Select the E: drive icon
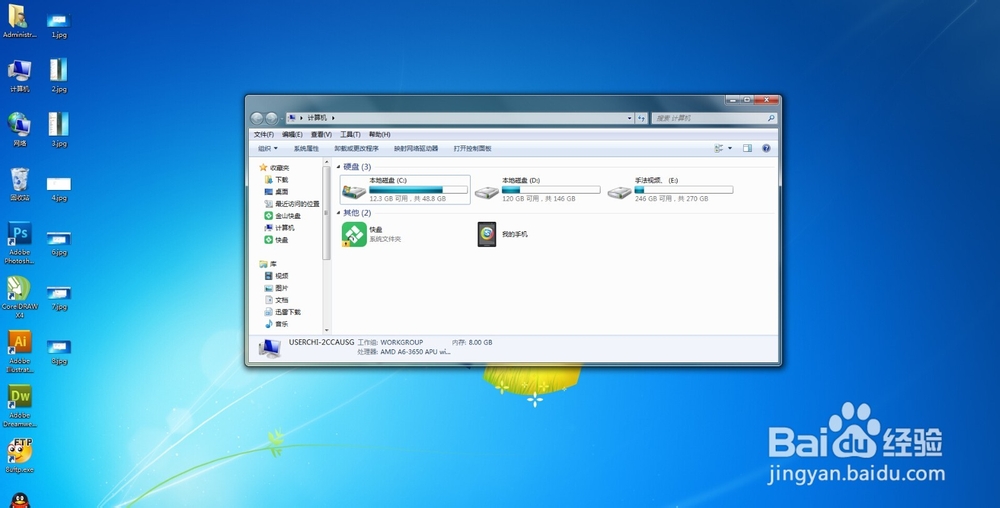Screen dimensions: 1000x508 coord(619,192)
